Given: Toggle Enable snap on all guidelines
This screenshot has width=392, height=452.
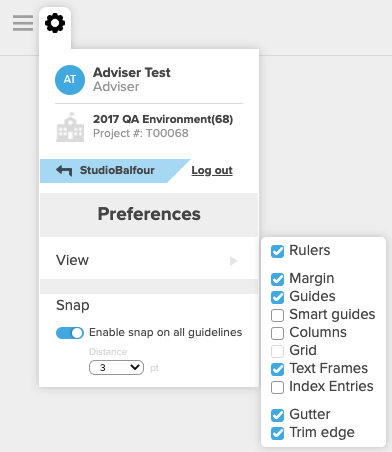Looking at the screenshot, I should click(70, 333).
